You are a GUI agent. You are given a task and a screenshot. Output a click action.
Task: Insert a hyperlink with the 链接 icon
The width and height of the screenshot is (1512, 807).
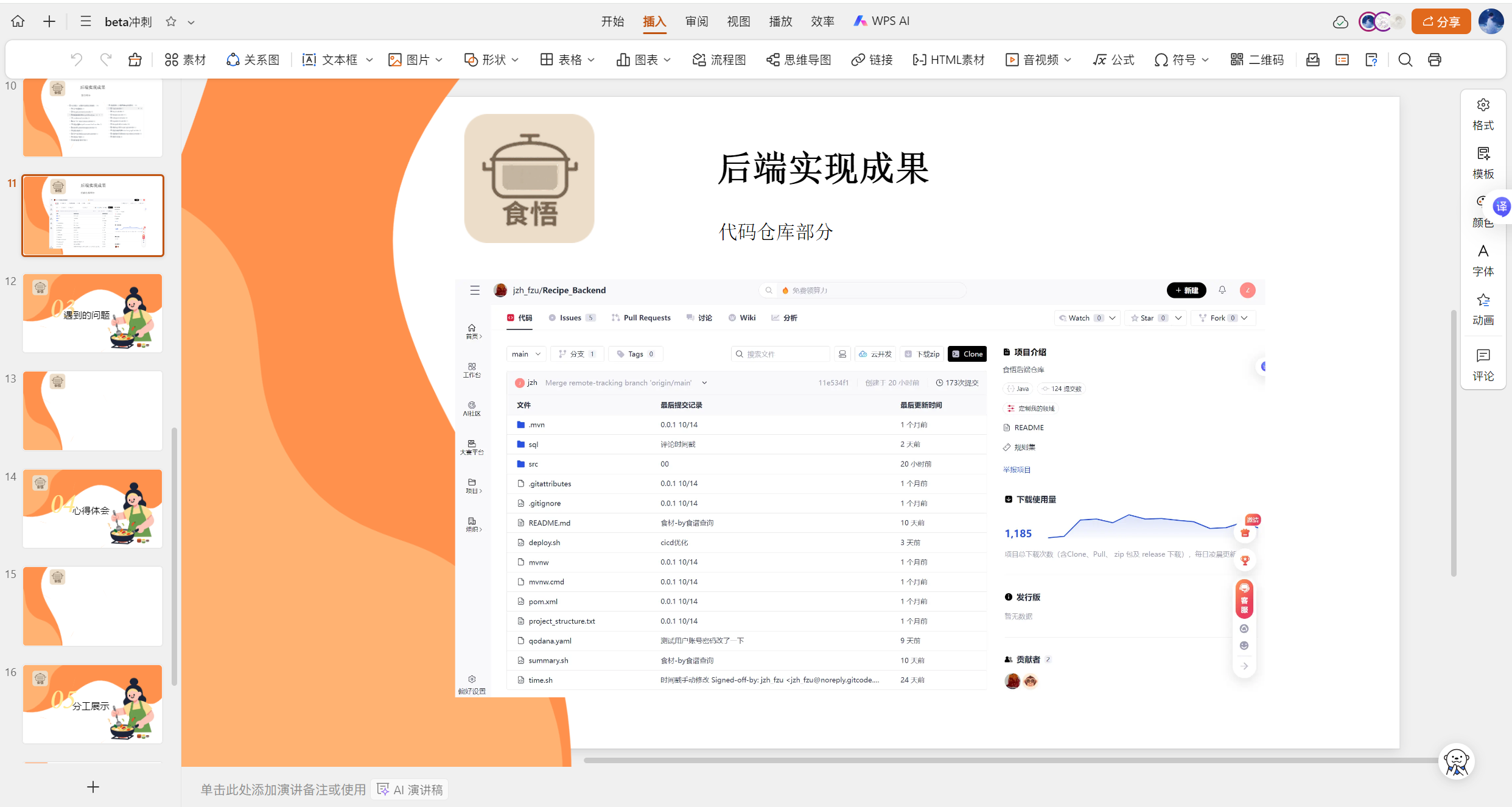coord(872,59)
